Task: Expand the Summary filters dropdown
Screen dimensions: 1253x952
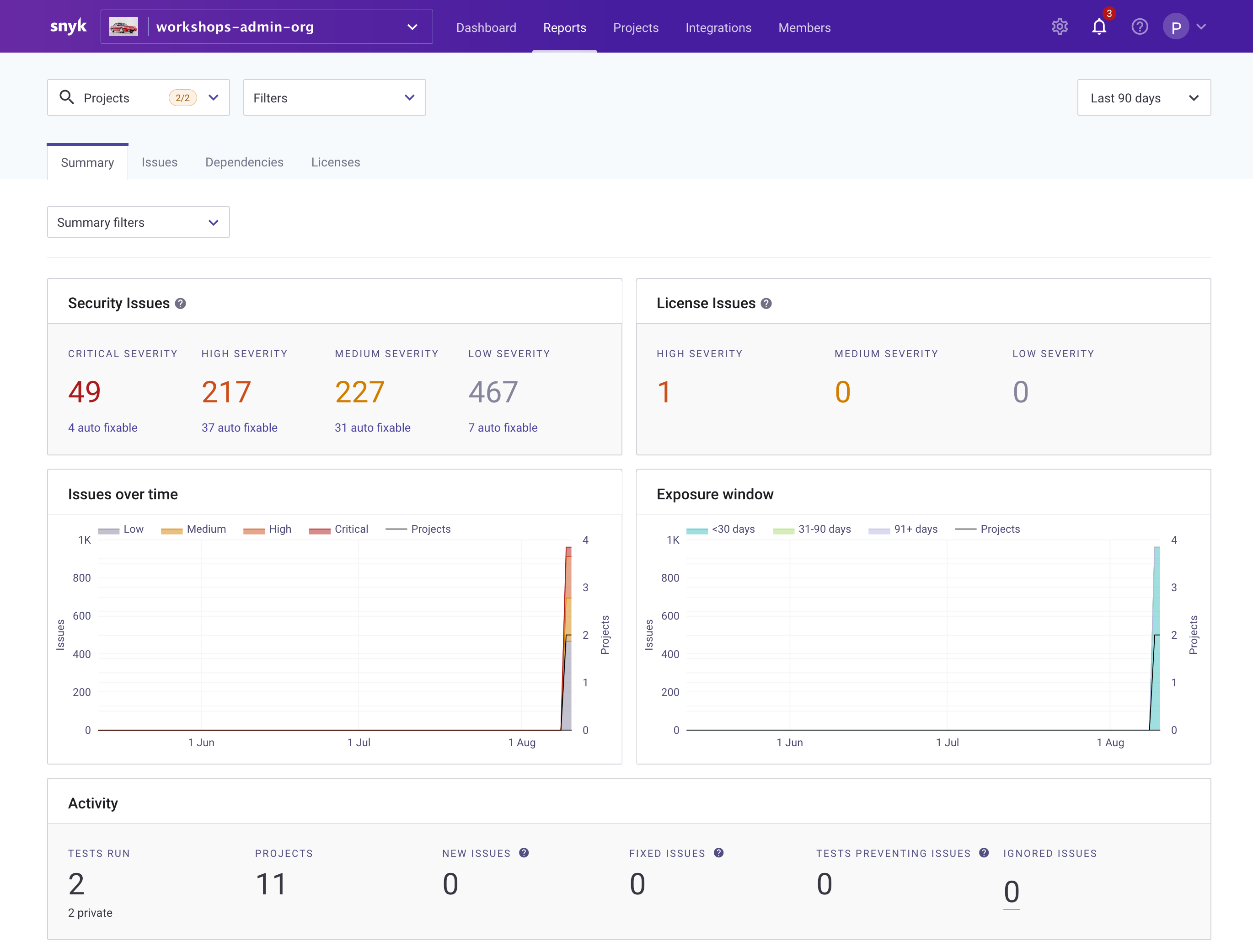Action: 138,222
